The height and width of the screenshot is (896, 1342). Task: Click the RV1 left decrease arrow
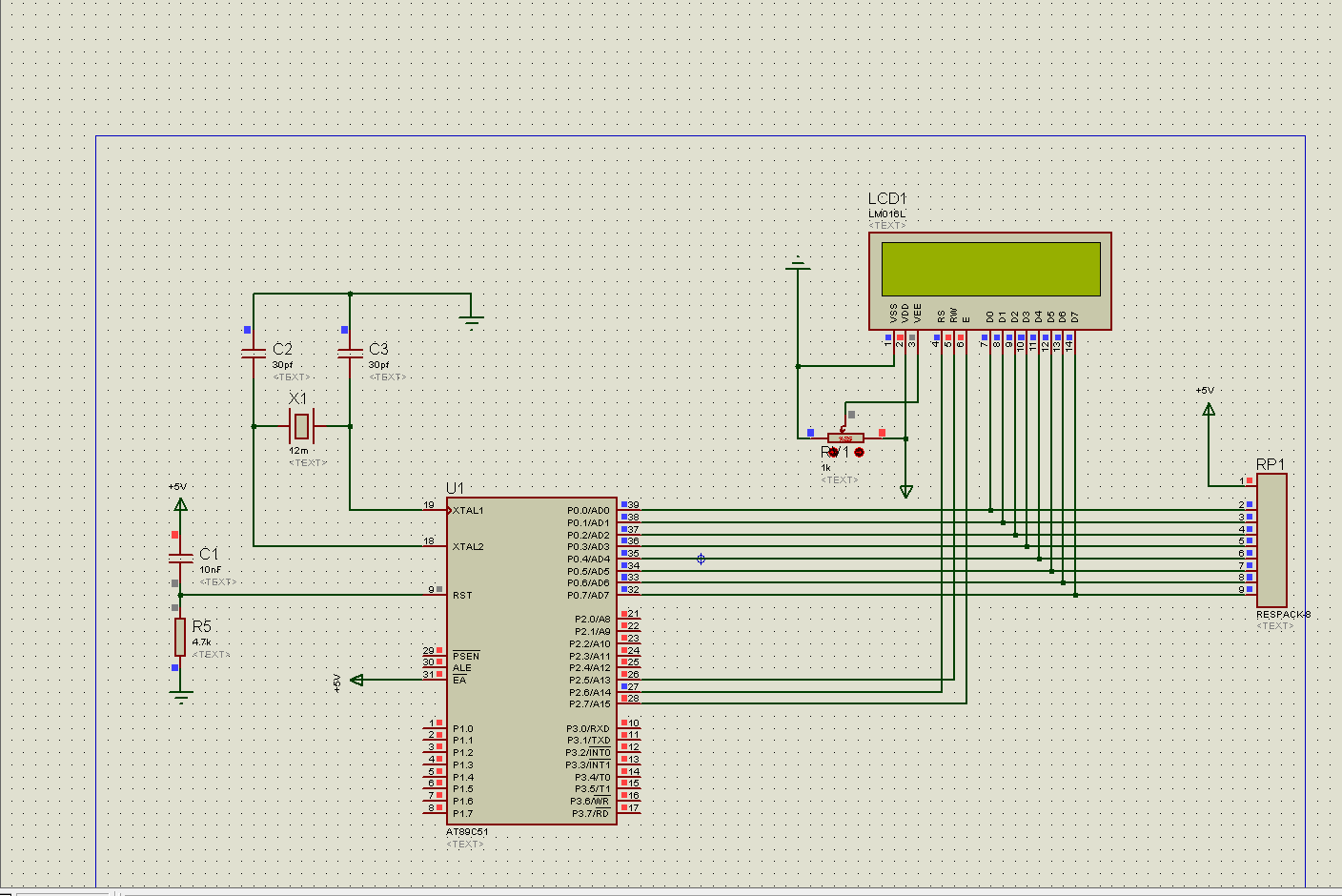(x=834, y=452)
